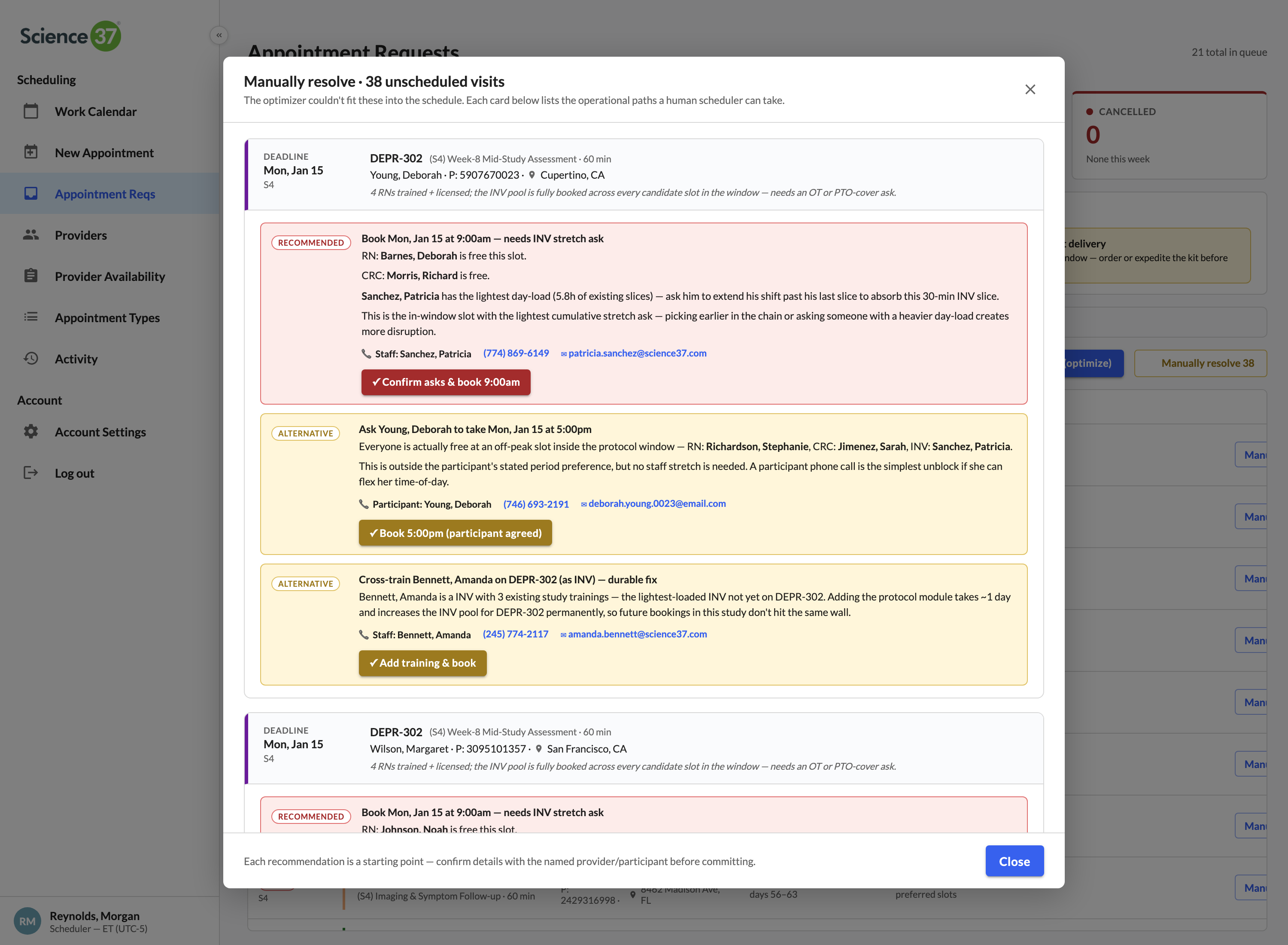Email patricia.sanchez@science37.com

click(x=633, y=353)
